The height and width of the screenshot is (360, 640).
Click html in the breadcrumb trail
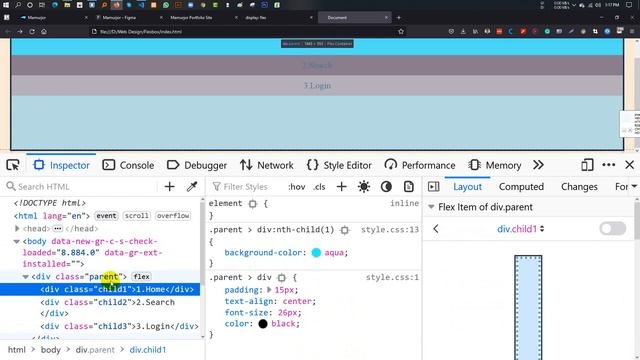click(x=17, y=350)
